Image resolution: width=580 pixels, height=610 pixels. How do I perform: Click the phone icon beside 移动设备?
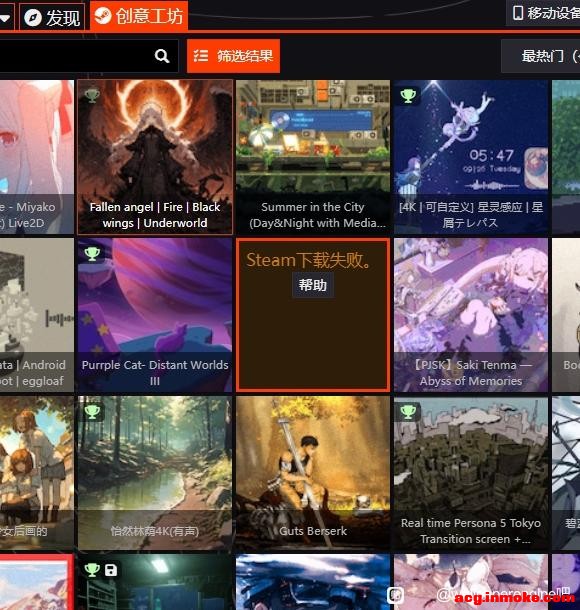518,13
